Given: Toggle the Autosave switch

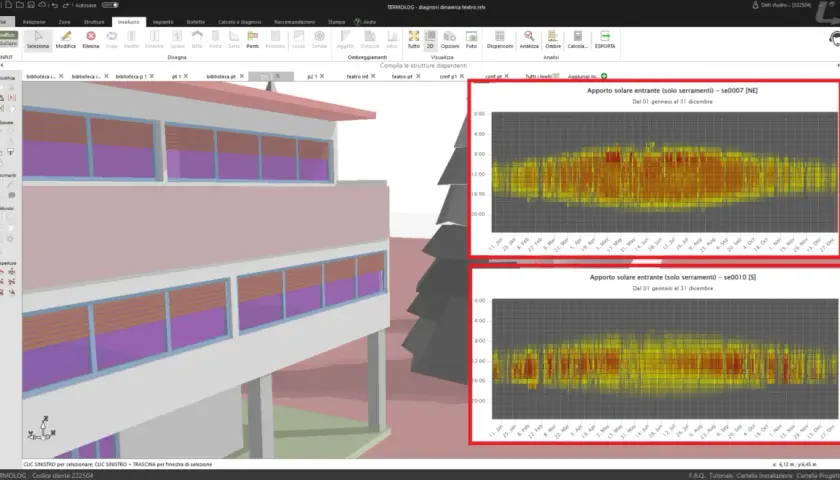Looking at the screenshot, I should click(110, 5).
